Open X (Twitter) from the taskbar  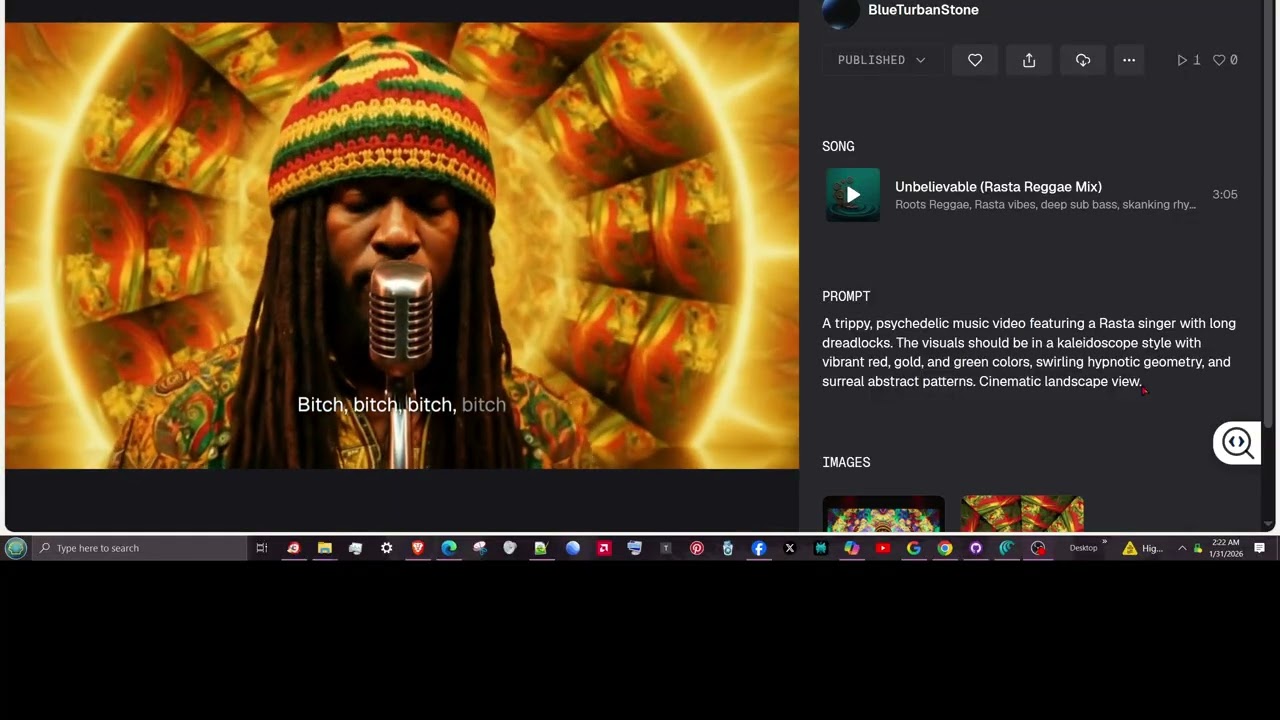(789, 548)
